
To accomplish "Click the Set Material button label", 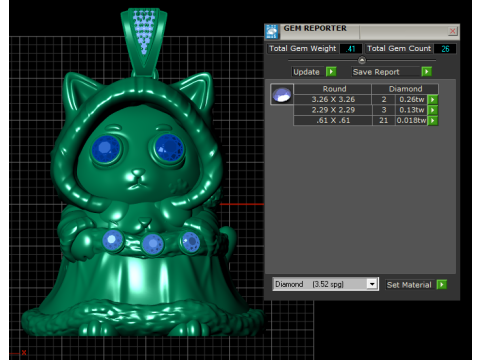I will [x=409, y=285].
